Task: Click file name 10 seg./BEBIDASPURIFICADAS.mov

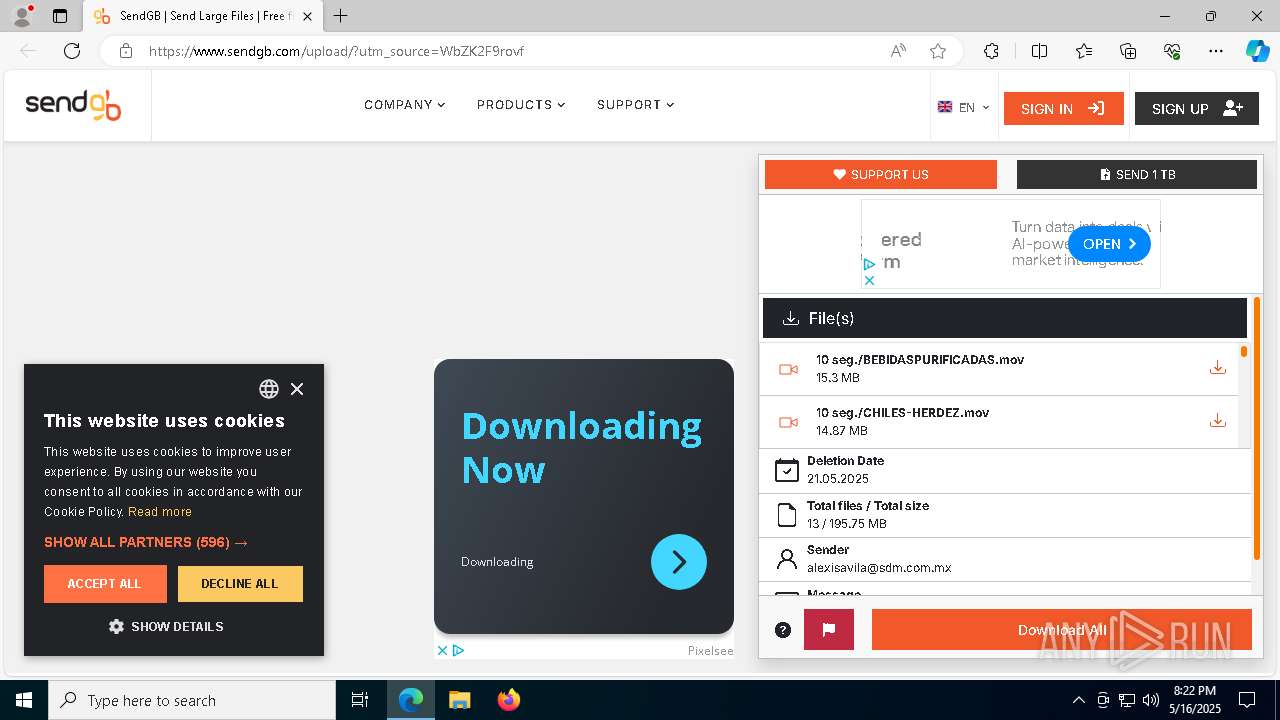Action: (920, 359)
